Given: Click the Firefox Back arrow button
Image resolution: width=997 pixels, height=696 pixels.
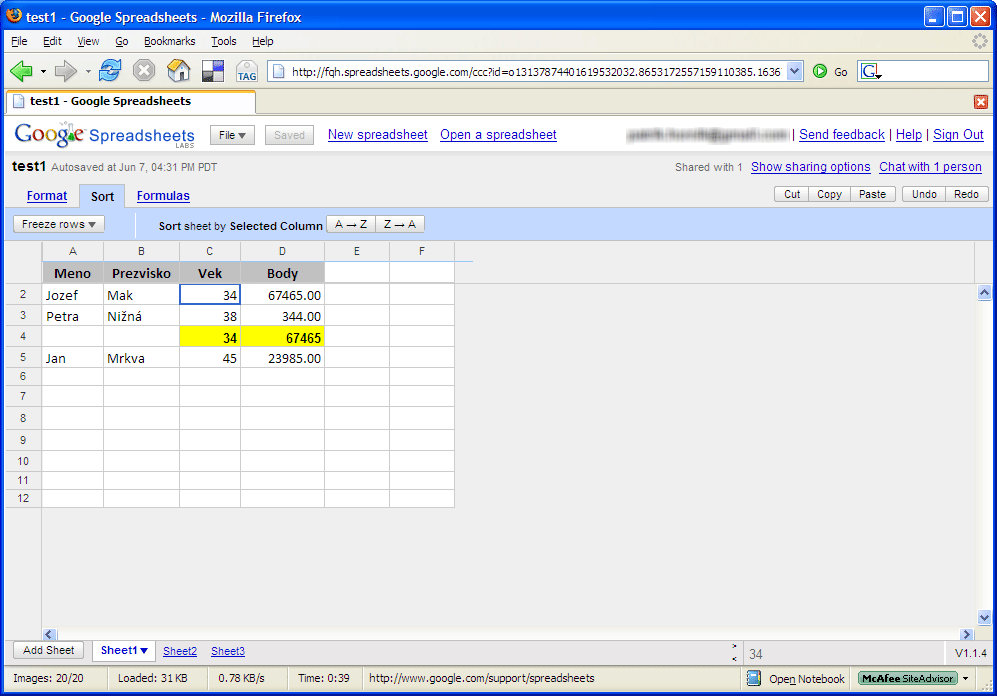Looking at the screenshot, I should tap(21, 71).
